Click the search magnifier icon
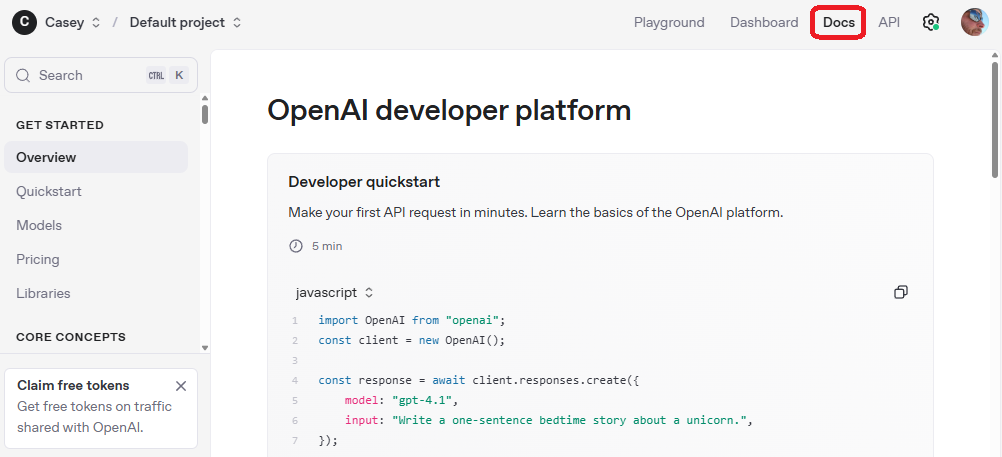1002x457 pixels. click(x=23, y=75)
